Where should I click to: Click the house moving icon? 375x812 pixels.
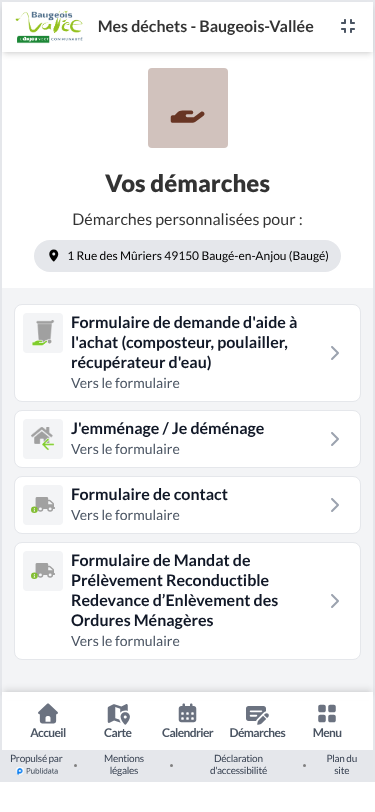point(43,439)
